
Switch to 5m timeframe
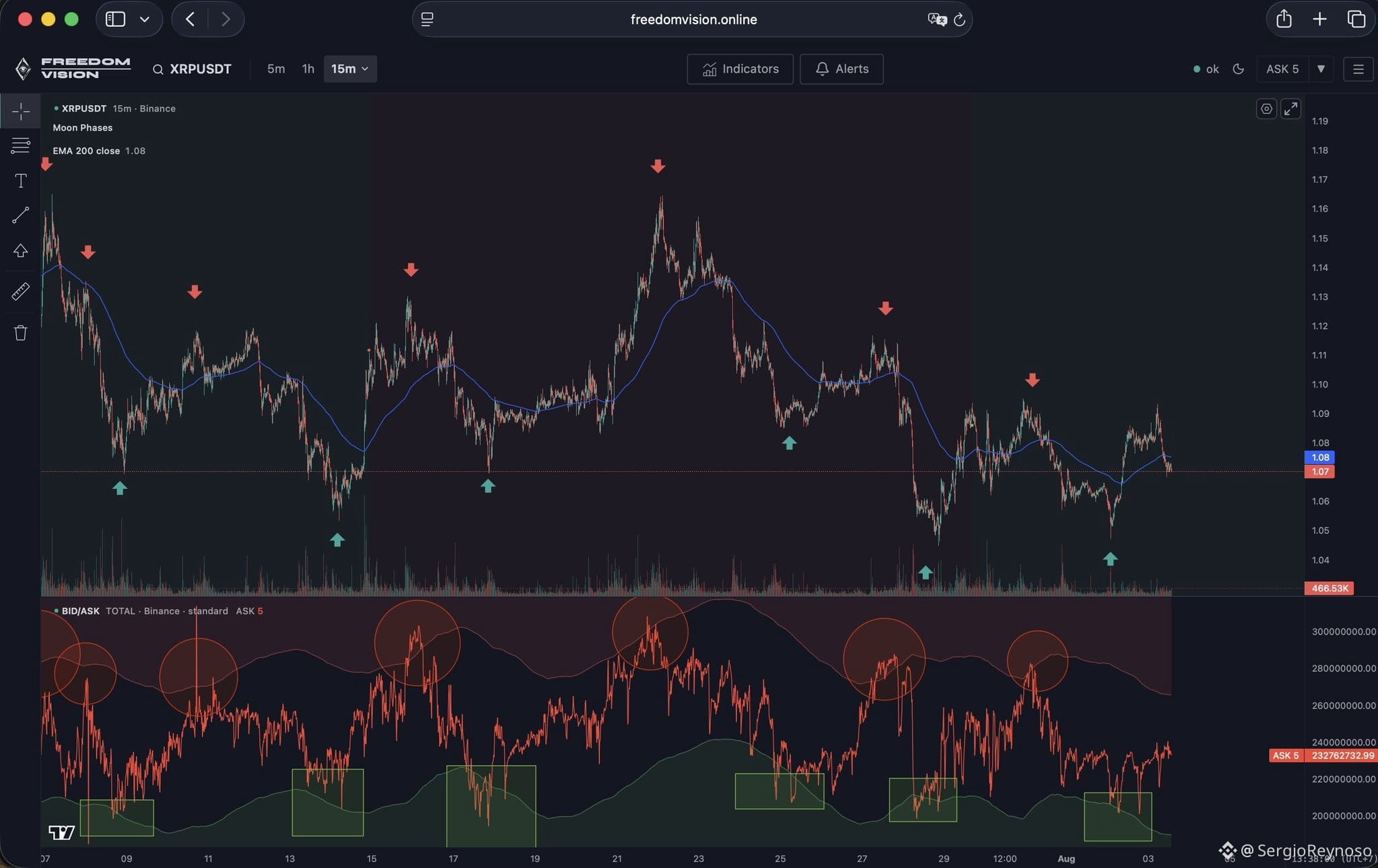click(276, 69)
